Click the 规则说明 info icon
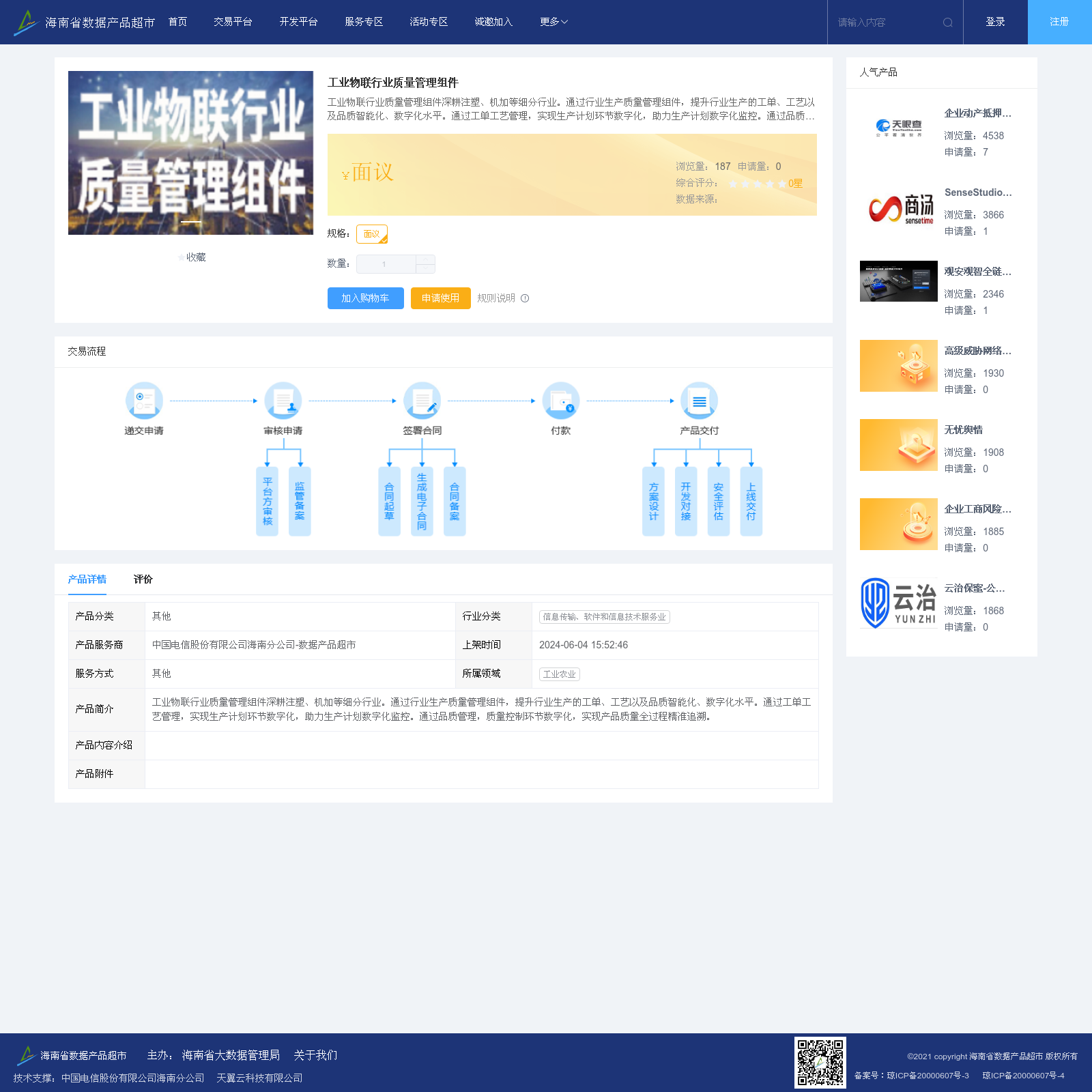1092x1092 pixels. [x=525, y=298]
